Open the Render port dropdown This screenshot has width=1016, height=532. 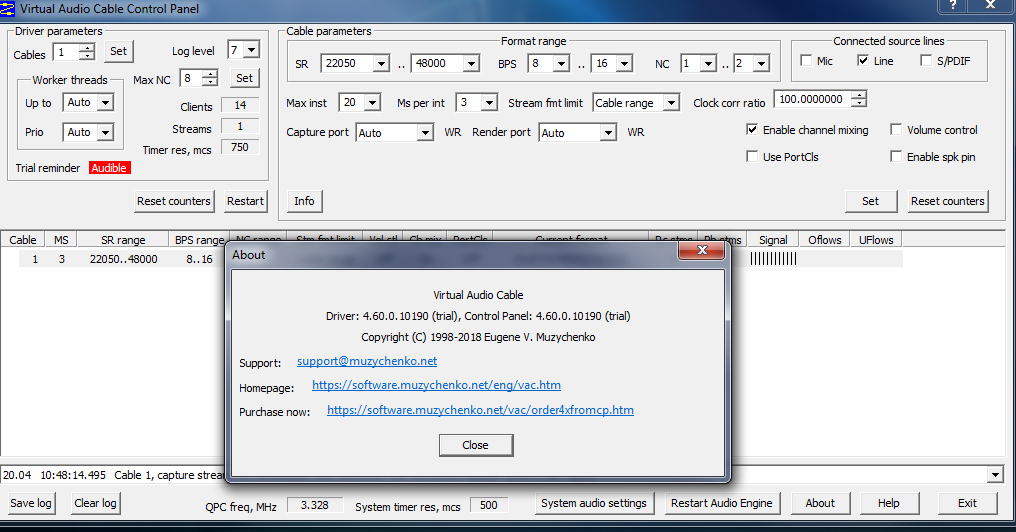point(608,133)
